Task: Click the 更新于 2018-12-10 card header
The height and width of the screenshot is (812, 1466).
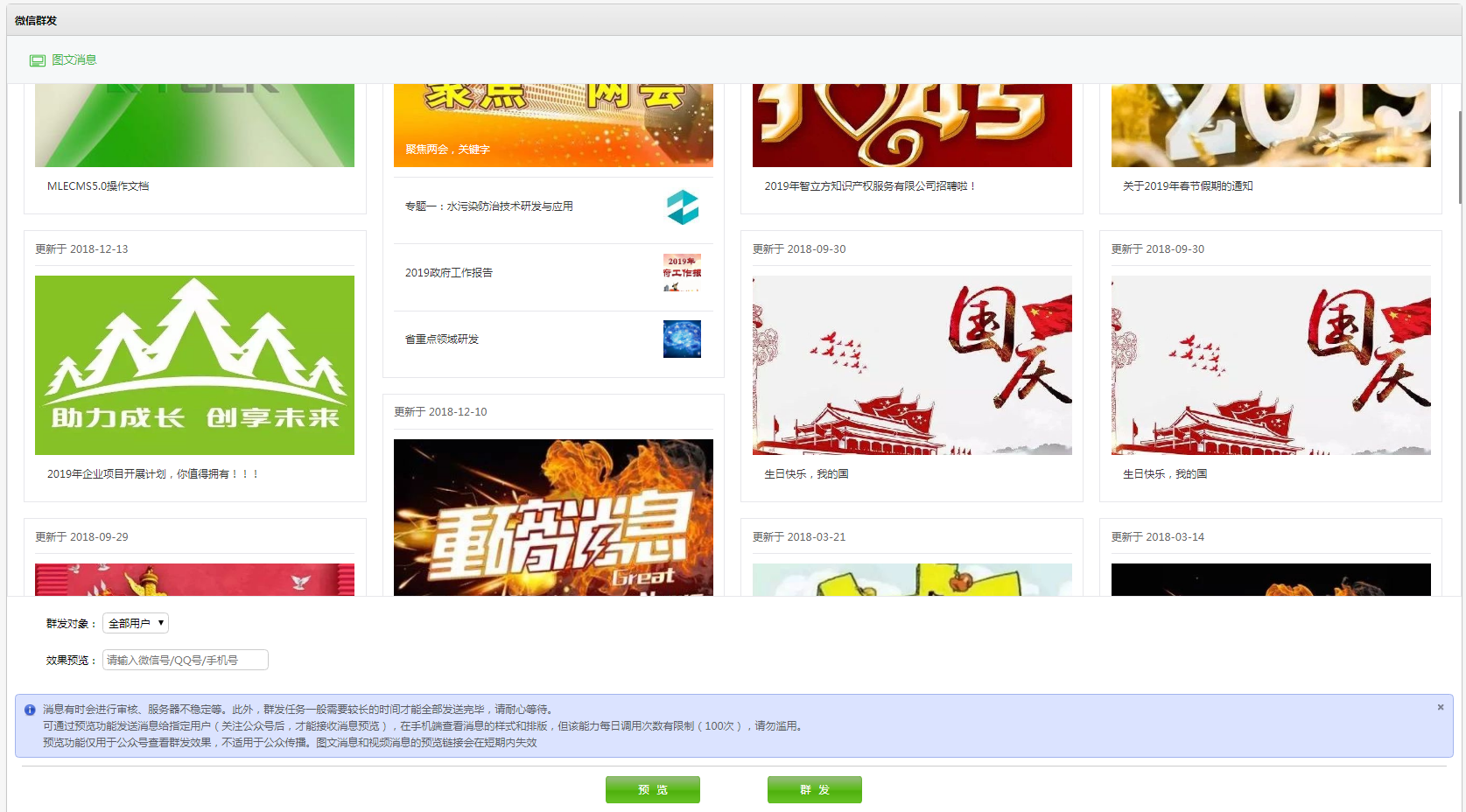Action: click(440, 412)
